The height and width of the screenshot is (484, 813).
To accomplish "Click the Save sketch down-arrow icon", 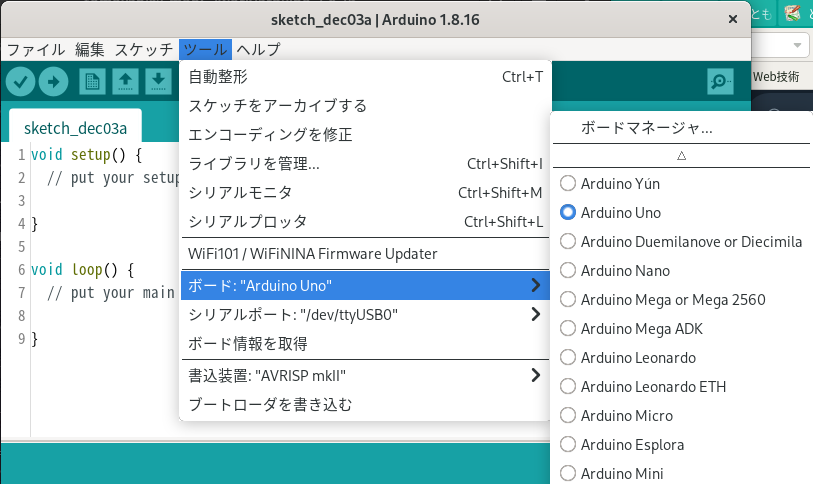I will (x=158, y=82).
